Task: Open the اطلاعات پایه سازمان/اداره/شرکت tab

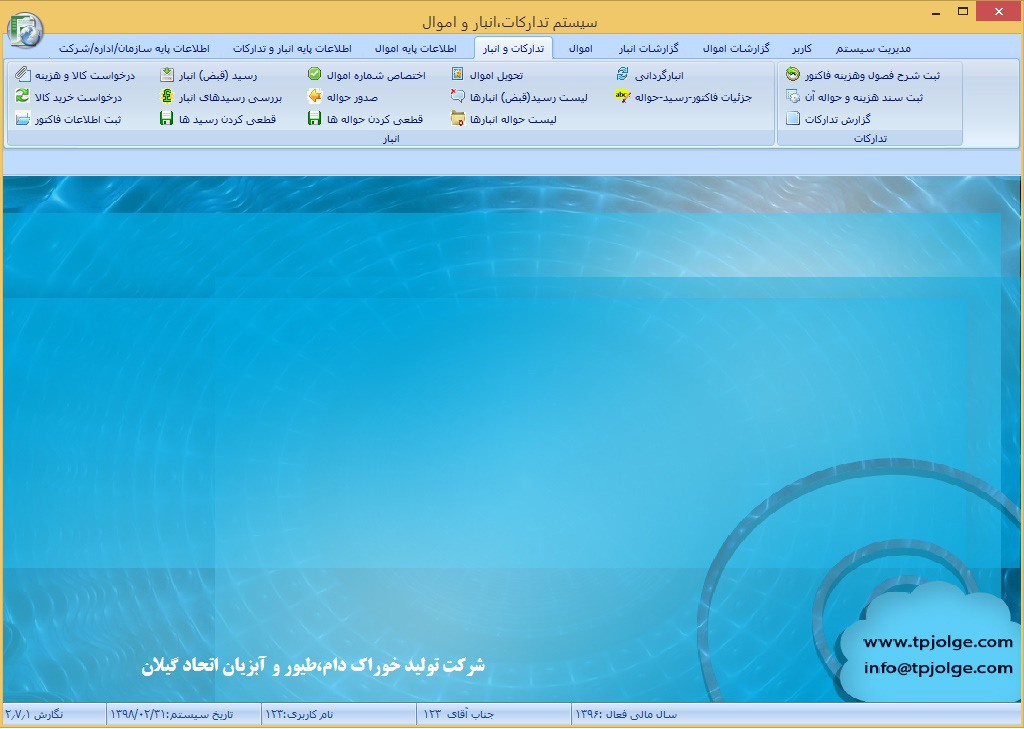Action: tap(134, 48)
